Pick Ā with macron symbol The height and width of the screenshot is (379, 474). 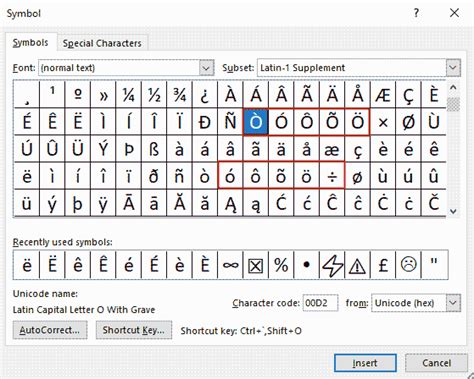coord(128,203)
